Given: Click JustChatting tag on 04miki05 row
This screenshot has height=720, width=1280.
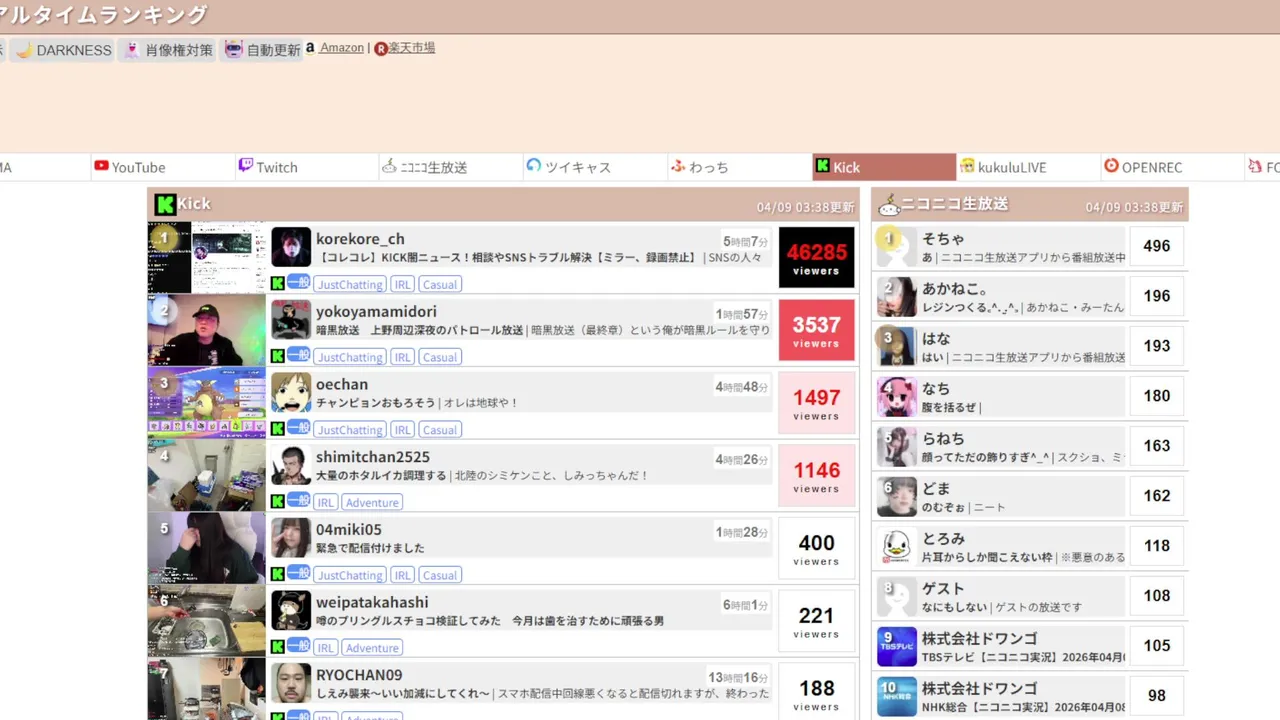Looking at the screenshot, I should (x=350, y=576).
